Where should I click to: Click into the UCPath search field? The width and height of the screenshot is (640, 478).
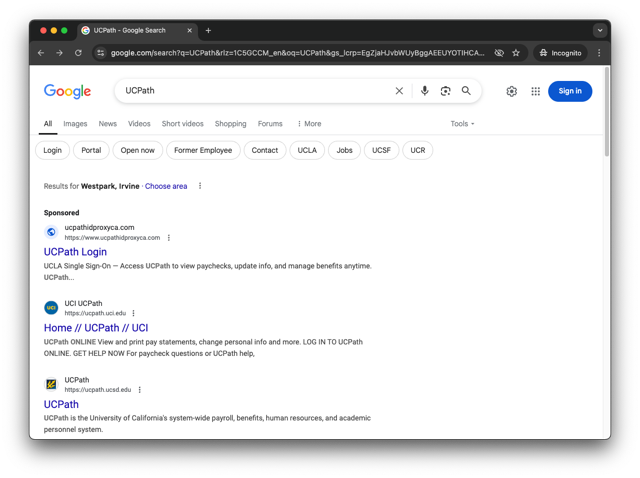[250, 91]
